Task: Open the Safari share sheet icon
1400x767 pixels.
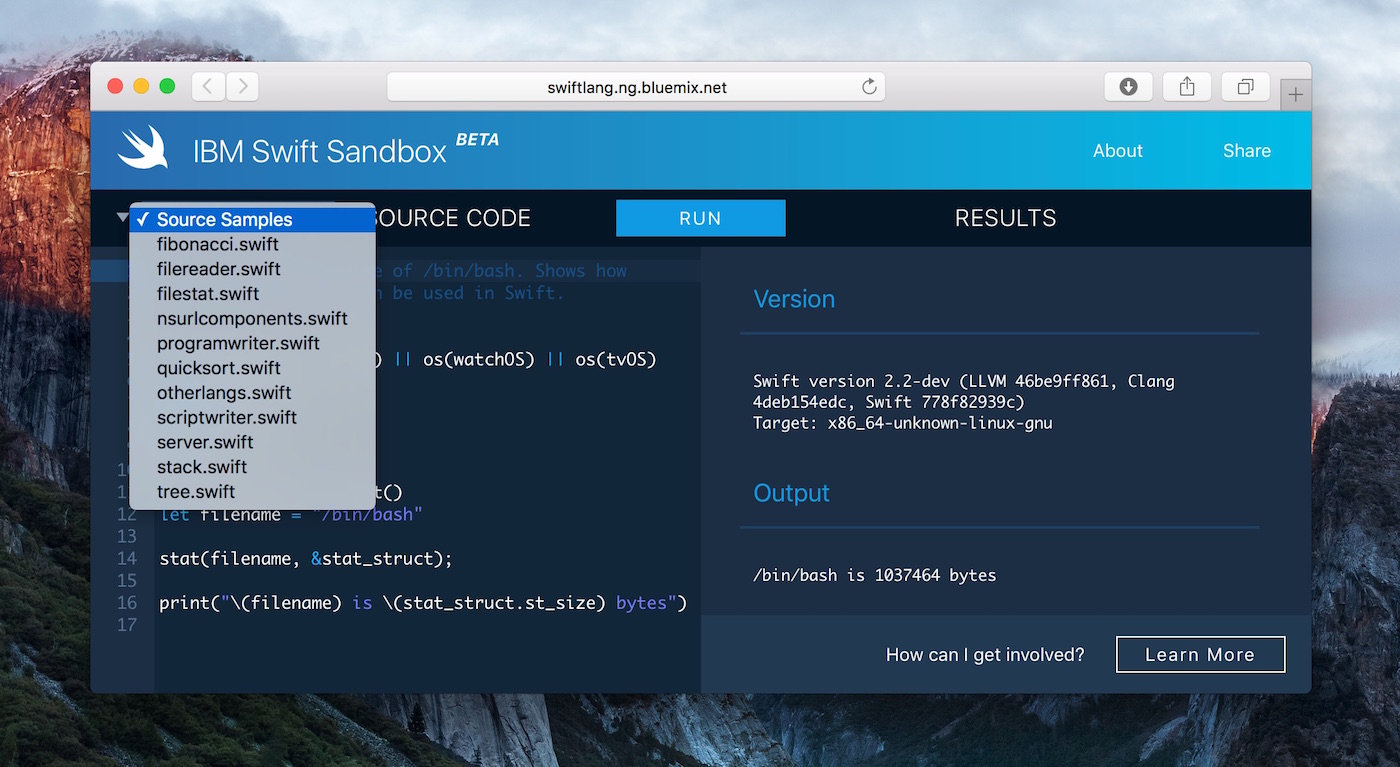Action: pyautogui.click(x=1187, y=87)
